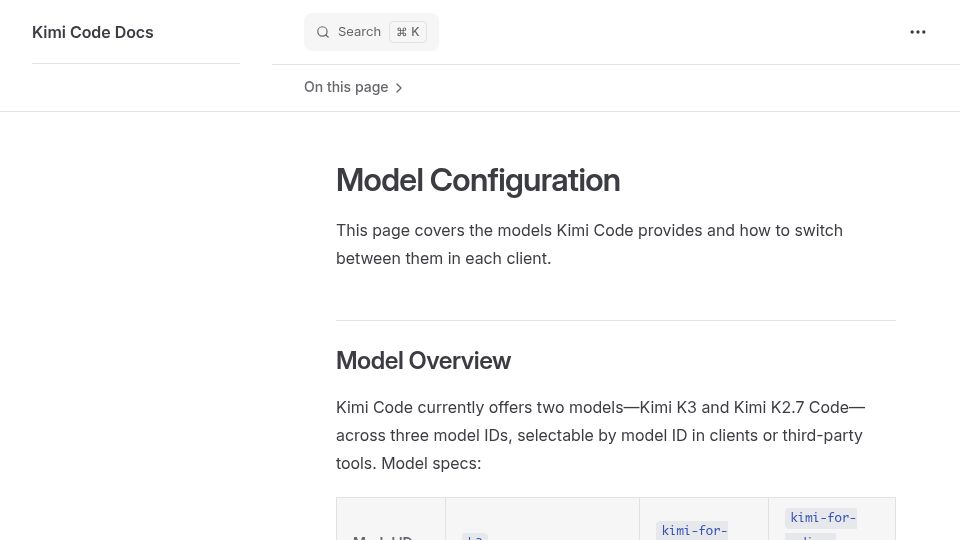Viewport: 960px width, 540px height.
Task: Open the three-dots more menu
Action: [x=918, y=32]
